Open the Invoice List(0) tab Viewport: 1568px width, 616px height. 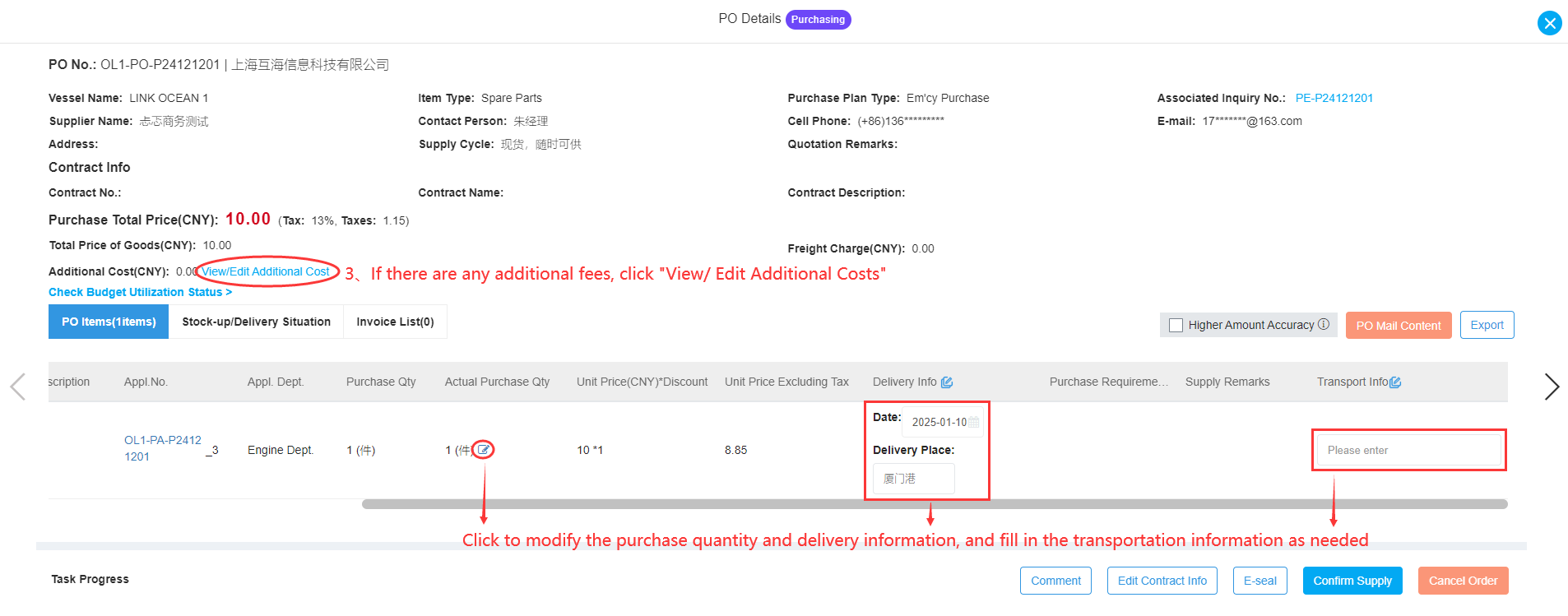click(x=395, y=322)
